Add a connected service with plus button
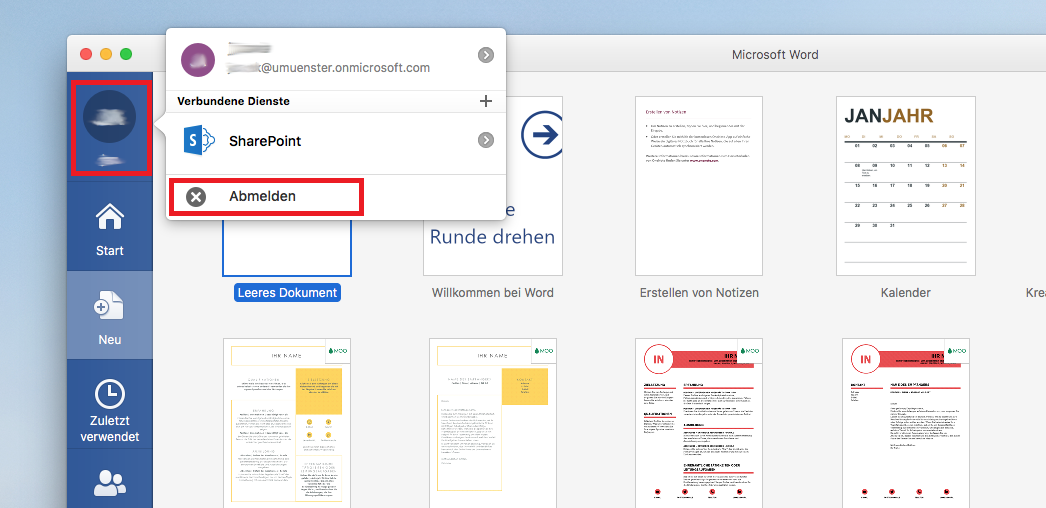 tap(486, 101)
